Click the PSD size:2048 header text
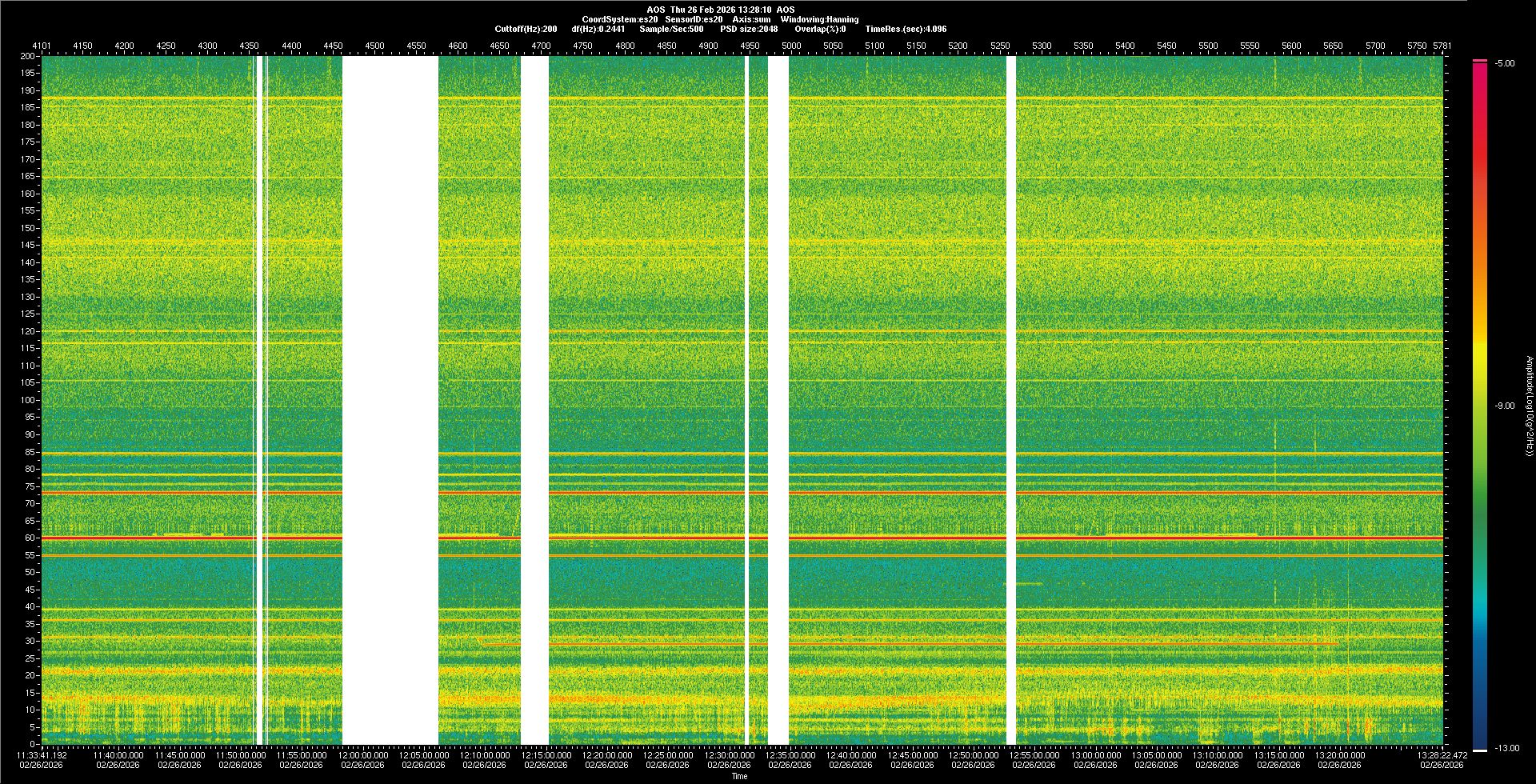Screen dimensions: 1536x784 click(x=749, y=29)
